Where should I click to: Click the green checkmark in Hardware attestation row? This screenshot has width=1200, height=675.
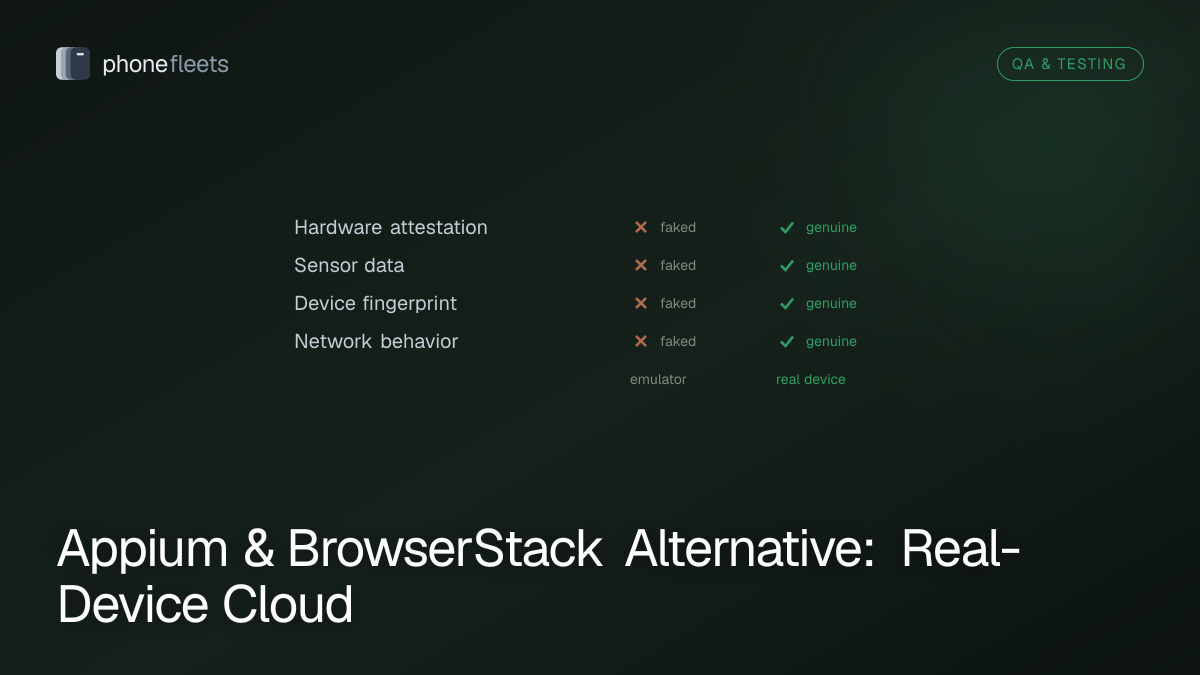click(x=787, y=227)
